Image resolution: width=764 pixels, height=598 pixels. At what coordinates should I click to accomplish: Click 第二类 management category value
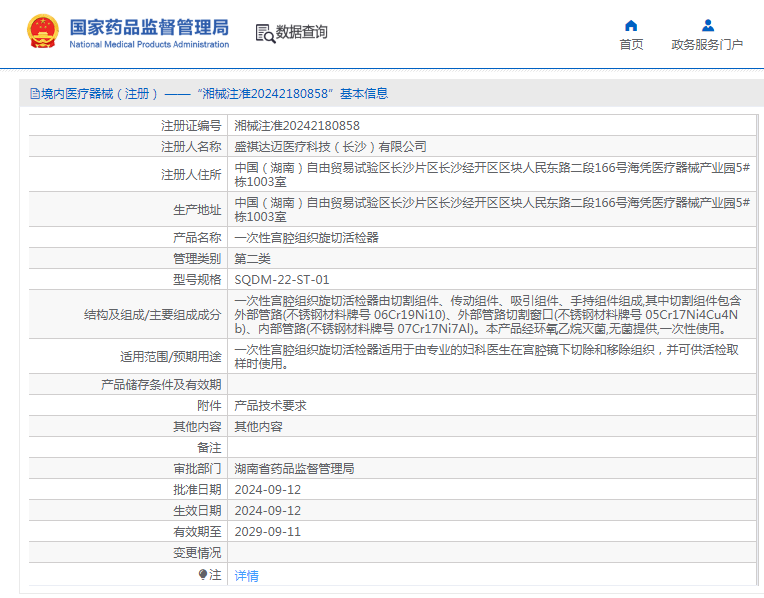[x=252, y=259]
